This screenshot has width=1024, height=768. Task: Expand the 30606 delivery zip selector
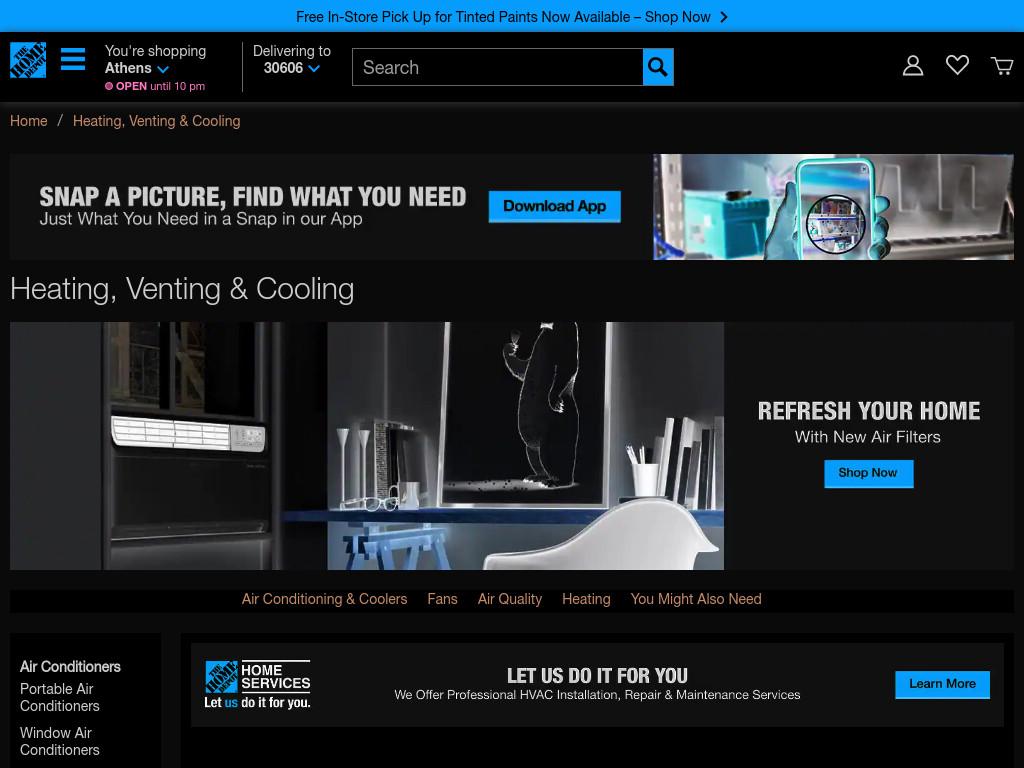pyautogui.click(x=291, y=68)
